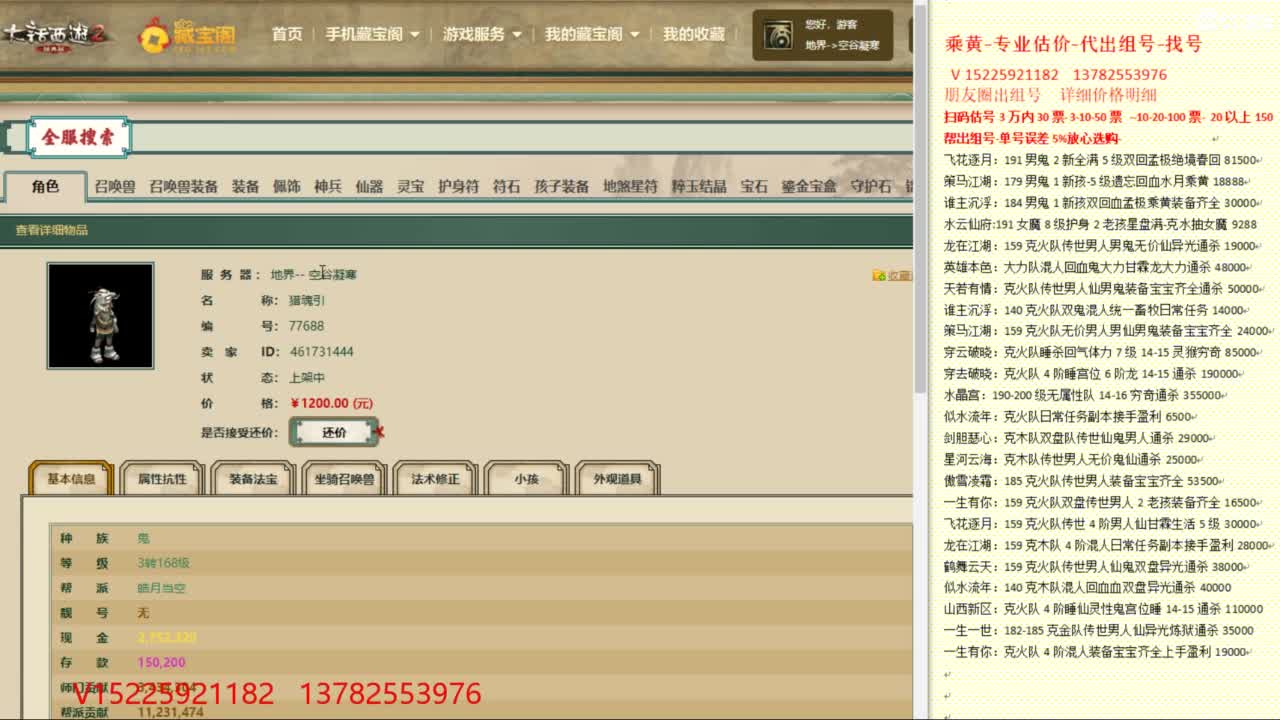This screenshot has height=720, width=1280.
Task: Select the 符石 category tab
Action: [506, 186]
